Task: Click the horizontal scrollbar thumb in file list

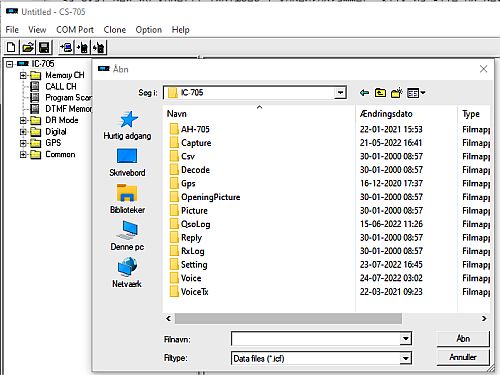Action: (x=288, y=318)
